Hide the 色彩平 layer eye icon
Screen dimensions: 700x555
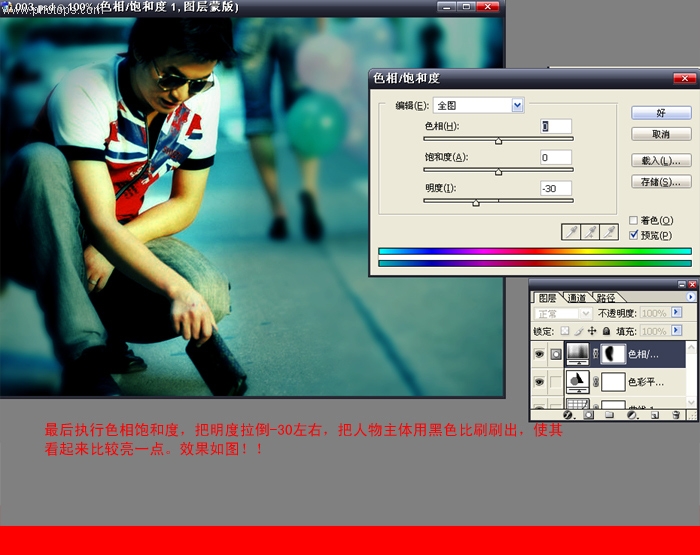pyautogui.click(x=539, y=382)
